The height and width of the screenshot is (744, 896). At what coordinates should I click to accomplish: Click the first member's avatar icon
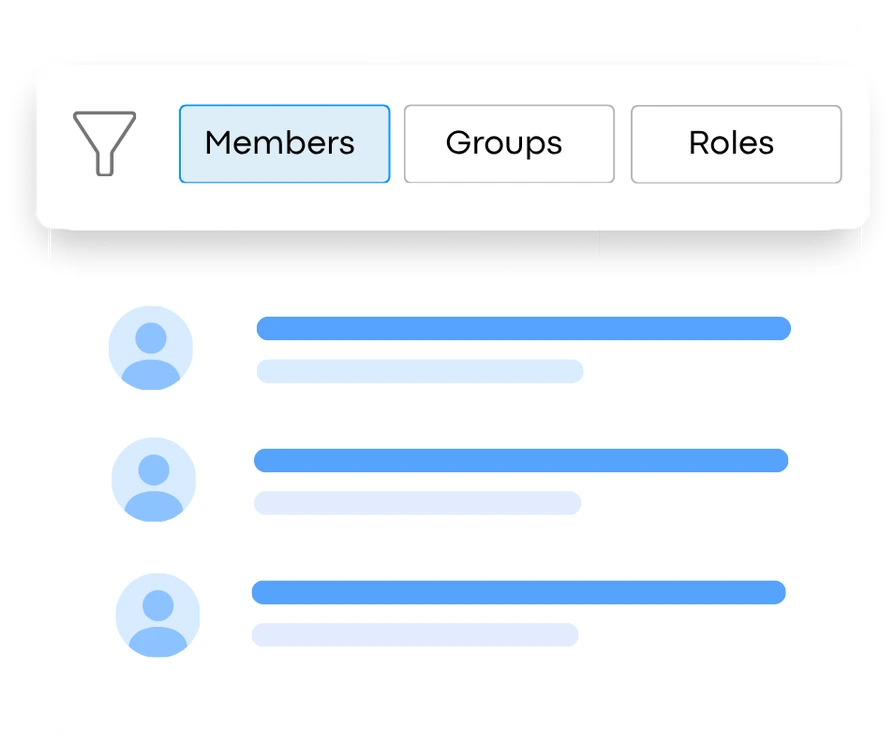(151, 348)
